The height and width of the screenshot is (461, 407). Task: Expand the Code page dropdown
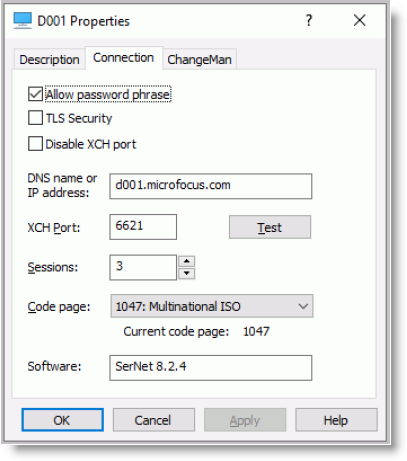click(x=212, y=306)
